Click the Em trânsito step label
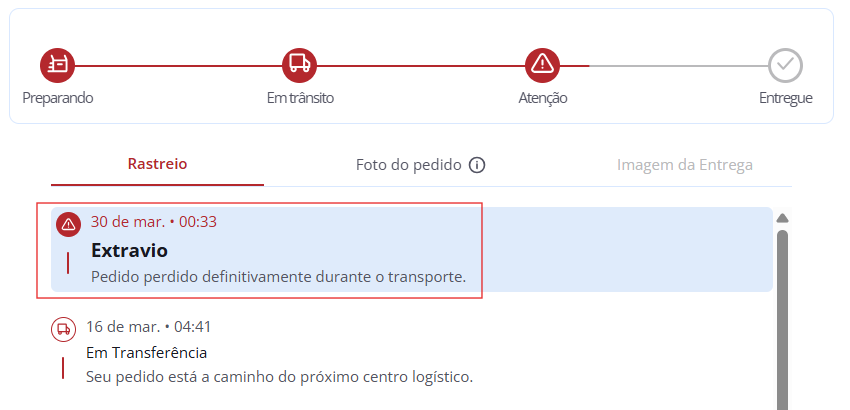The height and width of the screenshot is (410, 850). (300, 98)
